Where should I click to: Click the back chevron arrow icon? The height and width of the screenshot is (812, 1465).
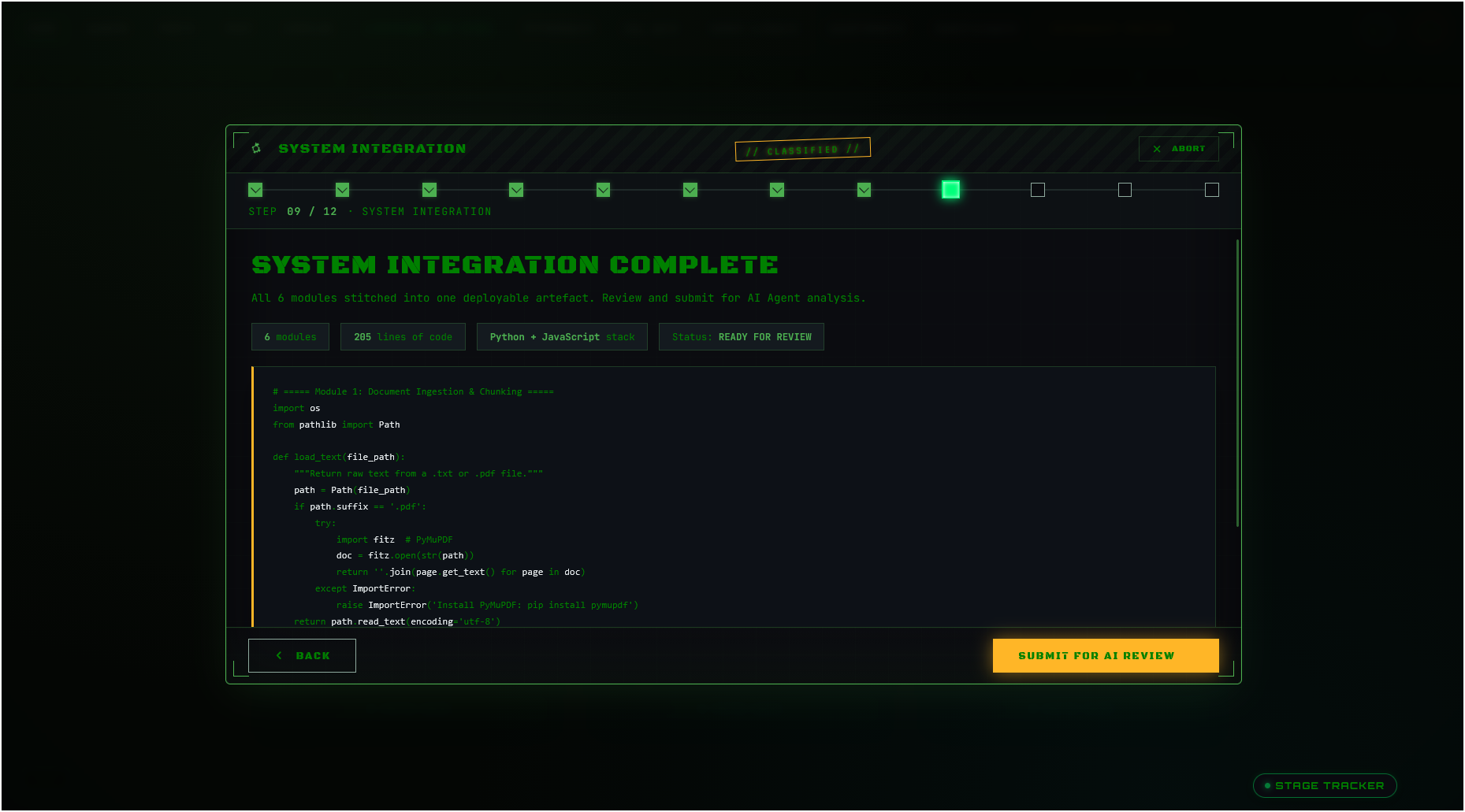pos(279,655)
